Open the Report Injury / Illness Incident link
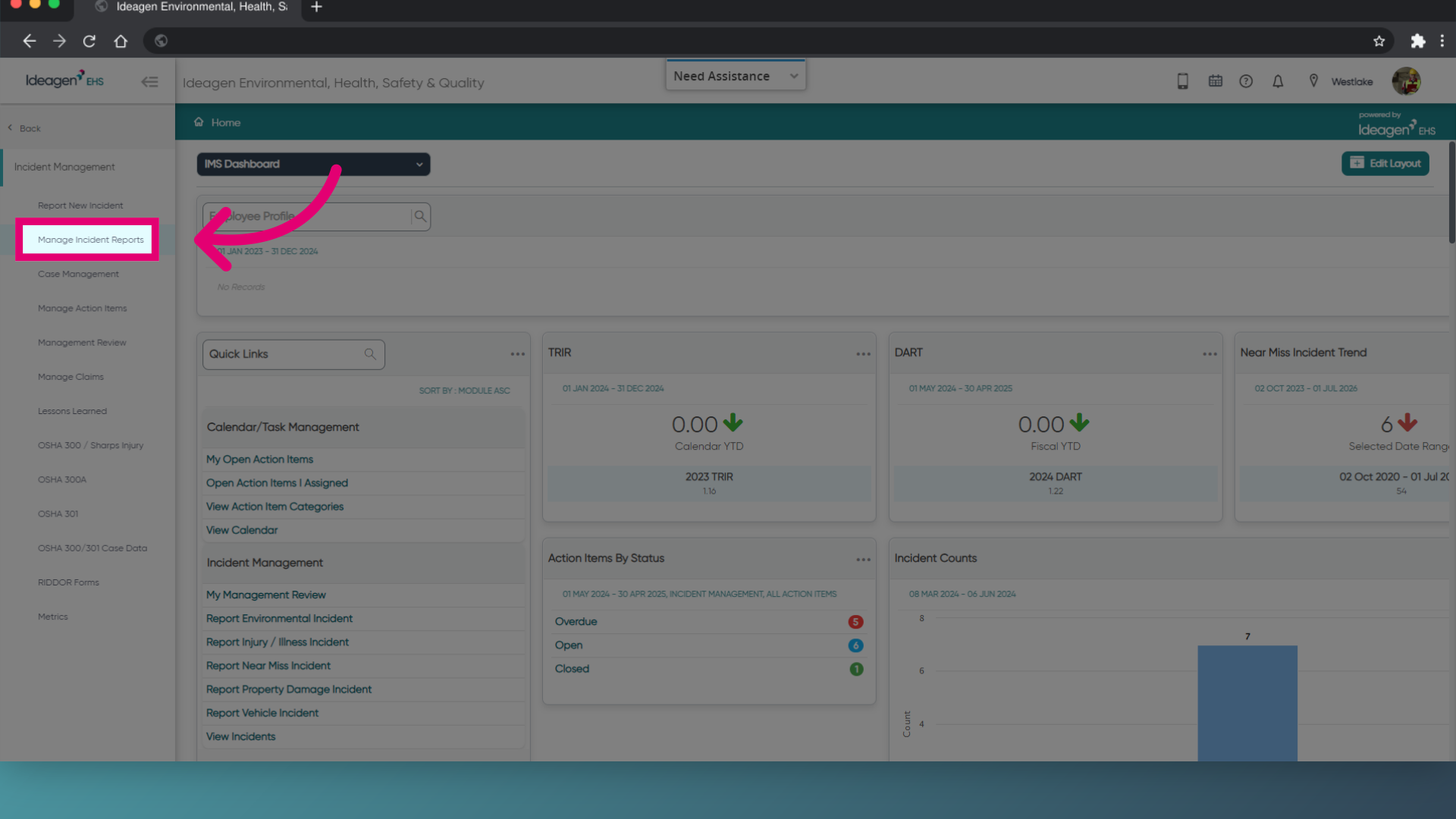Viewport: 1456px width, 819px height. [278, 642]
